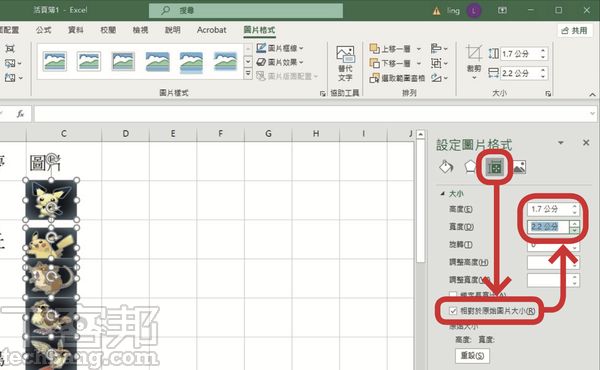Open the Size & Properties pane tab

click(495, 167)
